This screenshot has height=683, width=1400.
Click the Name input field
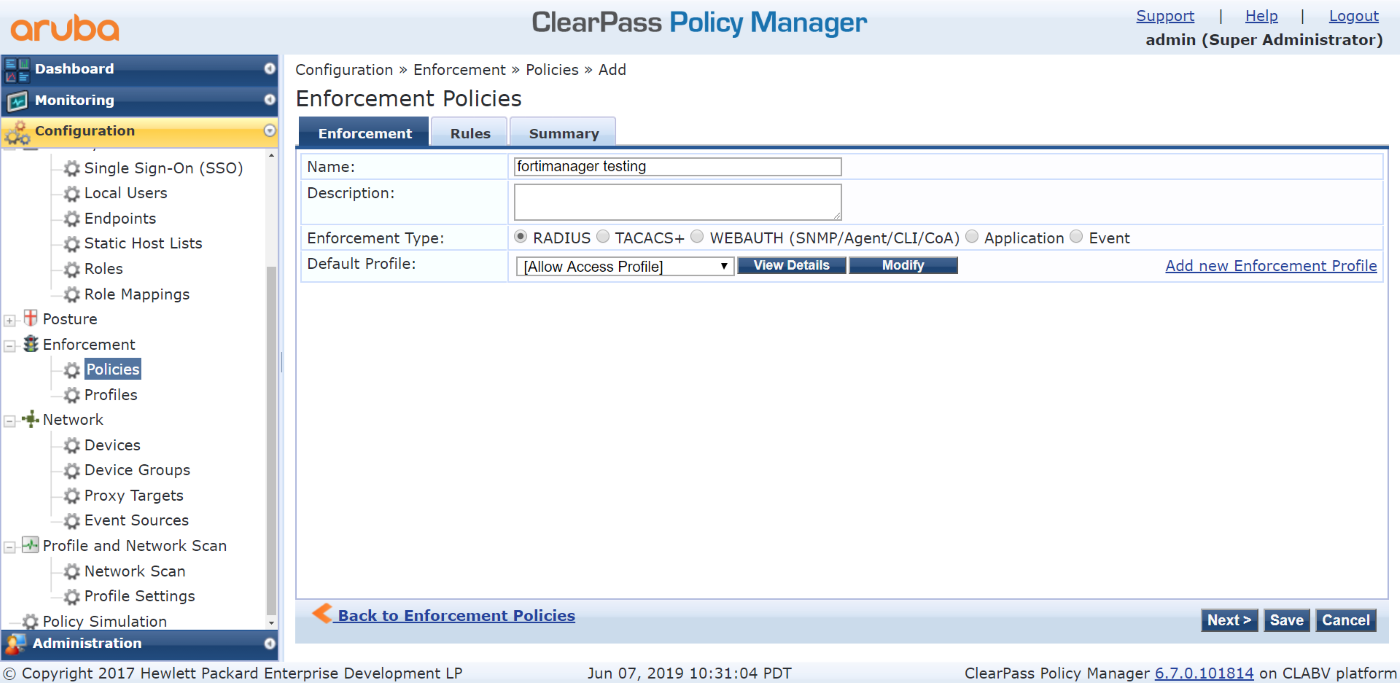pyautogui.click(x=678, y=167)
